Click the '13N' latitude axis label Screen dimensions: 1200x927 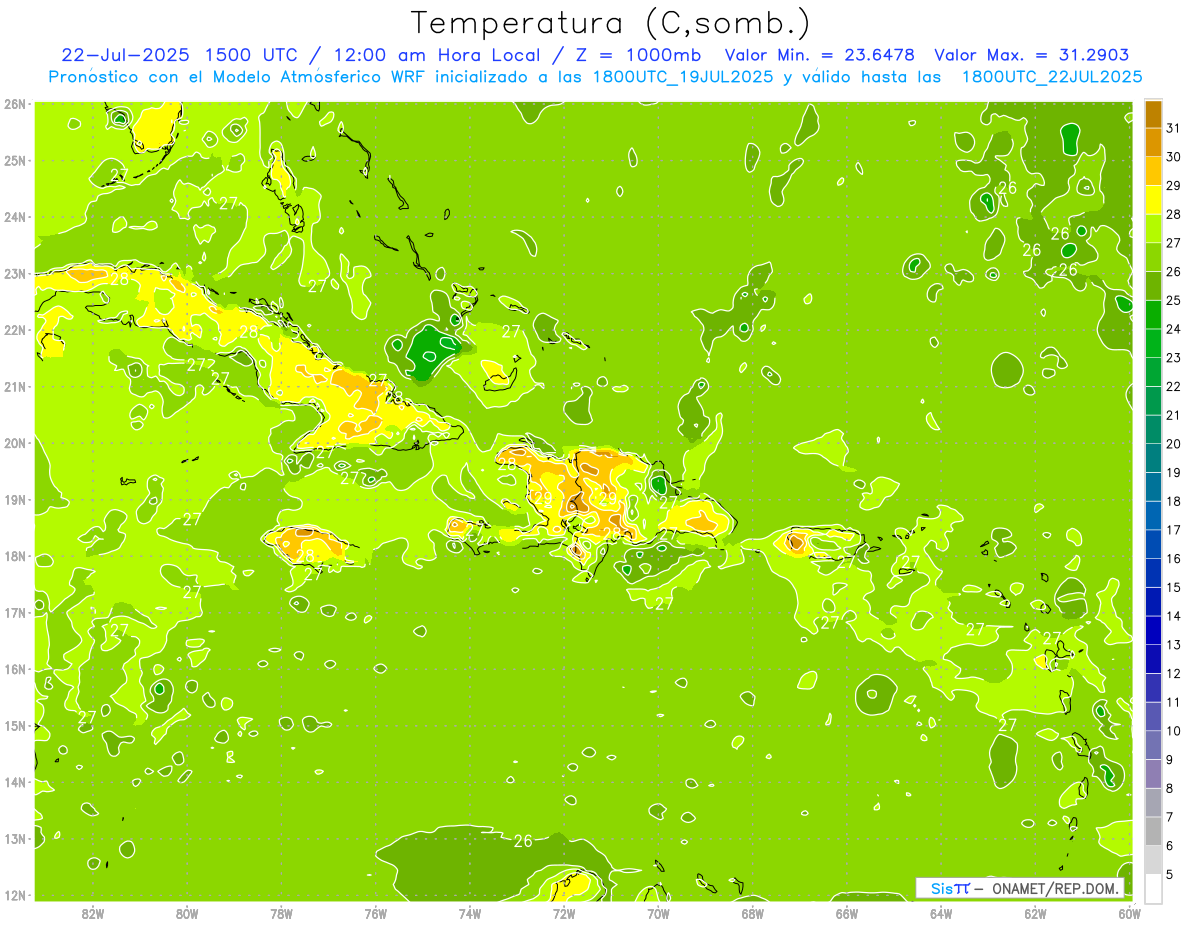(15, 839)
